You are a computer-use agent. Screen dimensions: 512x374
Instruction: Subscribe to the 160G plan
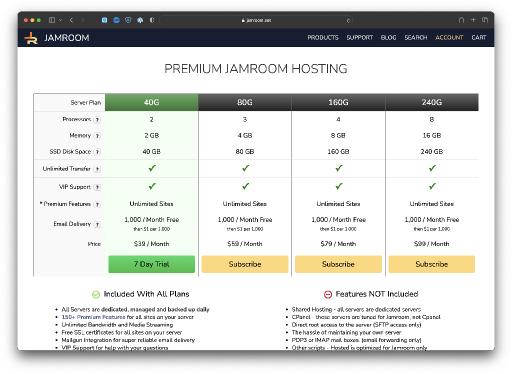pyautogui.click(x=338, y=264)
